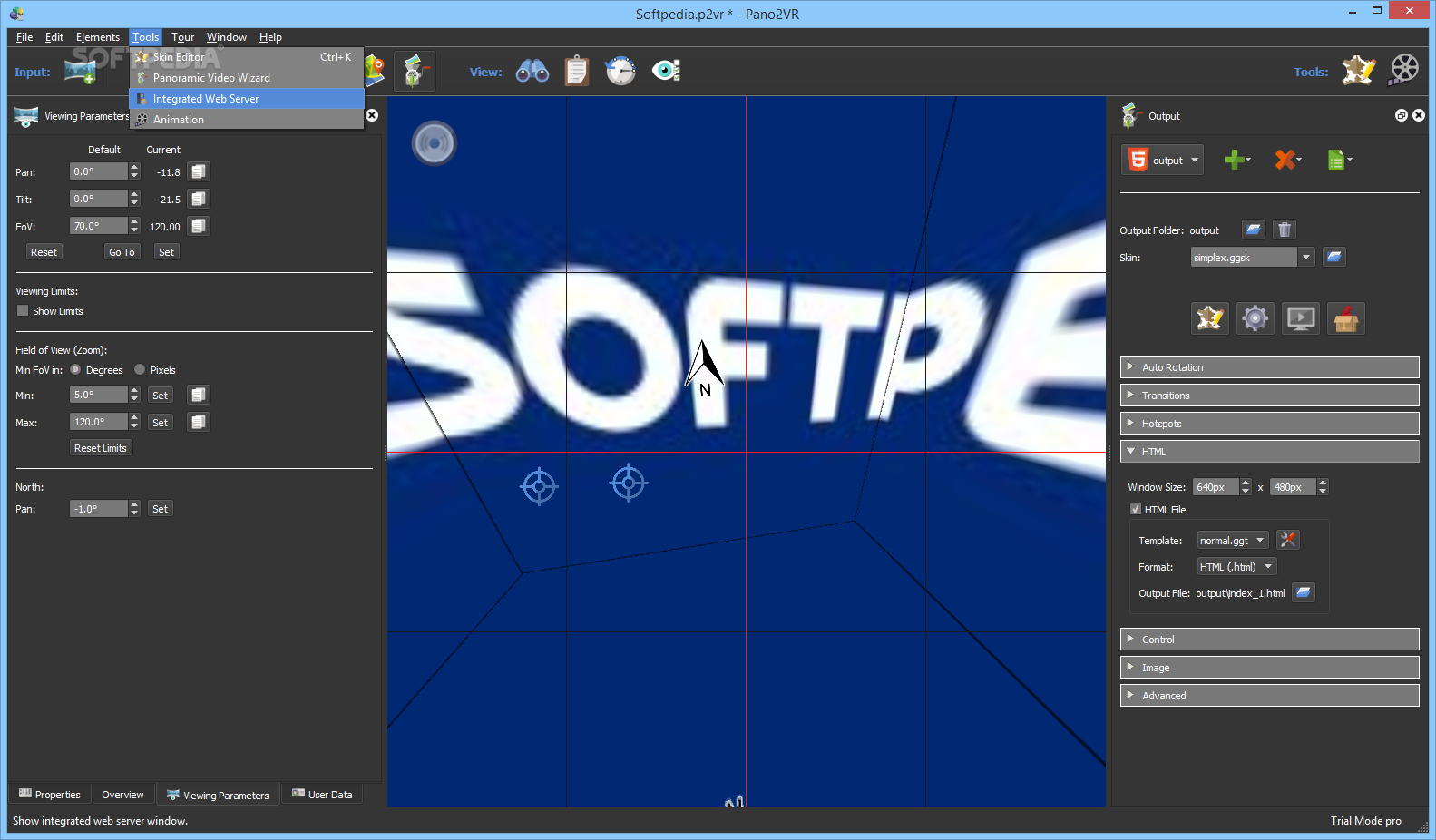This screenshot has width=1436, height=840.
Task: Open the orange X remove output dropdown
Action: click(x=1288, y=160)
